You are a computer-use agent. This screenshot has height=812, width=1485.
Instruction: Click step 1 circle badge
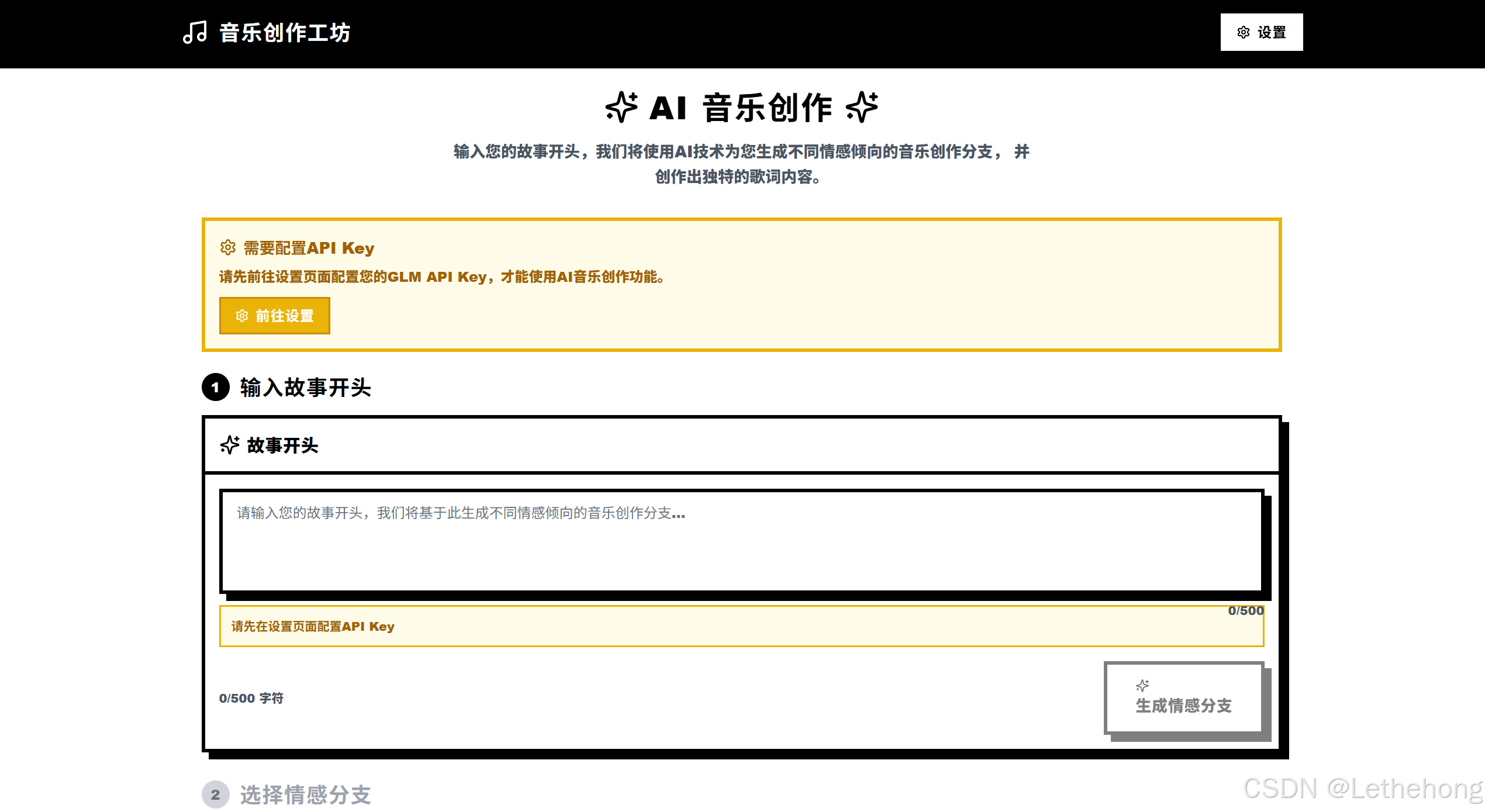tap(215, 387)
